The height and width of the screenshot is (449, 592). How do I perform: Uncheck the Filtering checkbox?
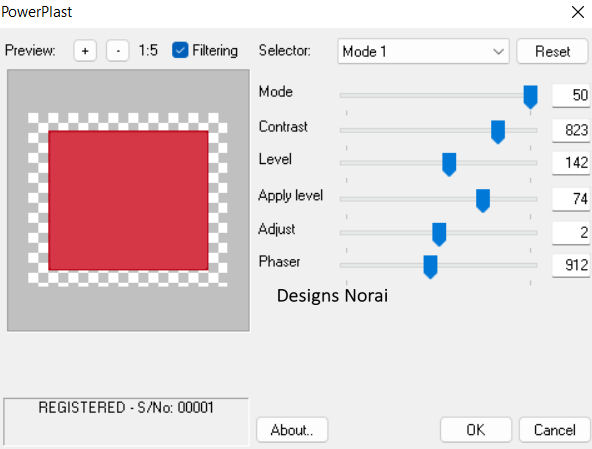coord(180,50)
